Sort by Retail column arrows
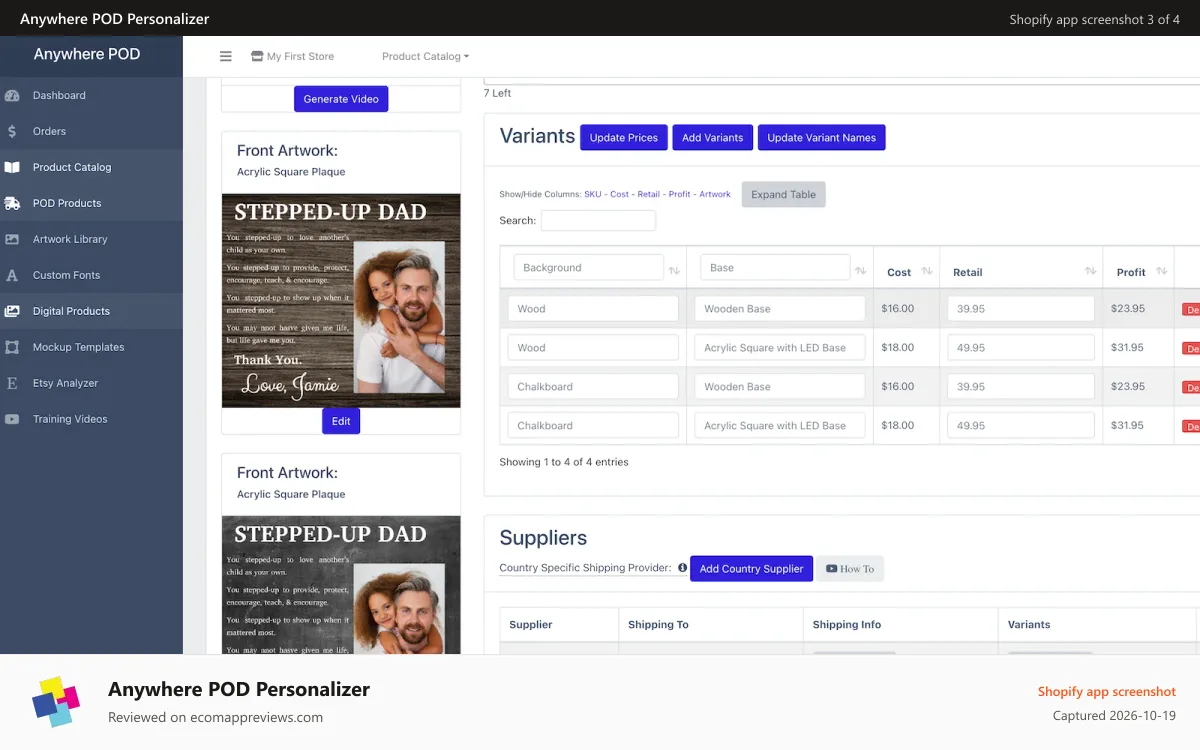1200x750 pixels. [1090, 272]
